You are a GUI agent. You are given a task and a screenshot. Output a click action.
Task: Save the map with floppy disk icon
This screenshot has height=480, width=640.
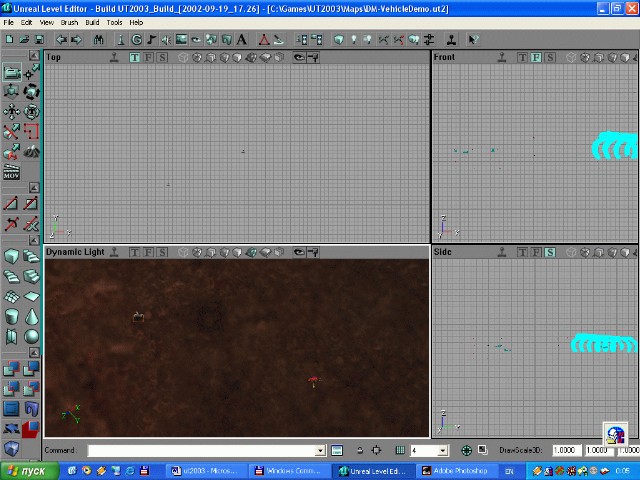39,40
